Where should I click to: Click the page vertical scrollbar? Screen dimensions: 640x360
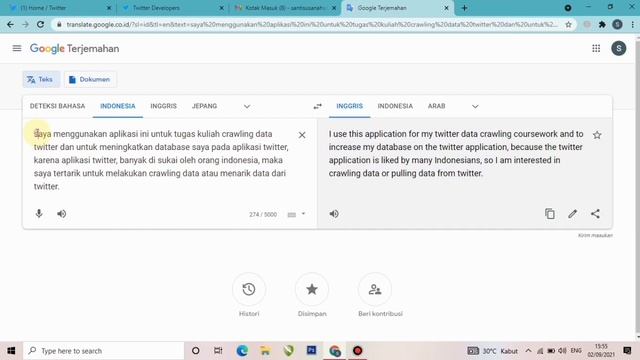[x=637, y=187]
